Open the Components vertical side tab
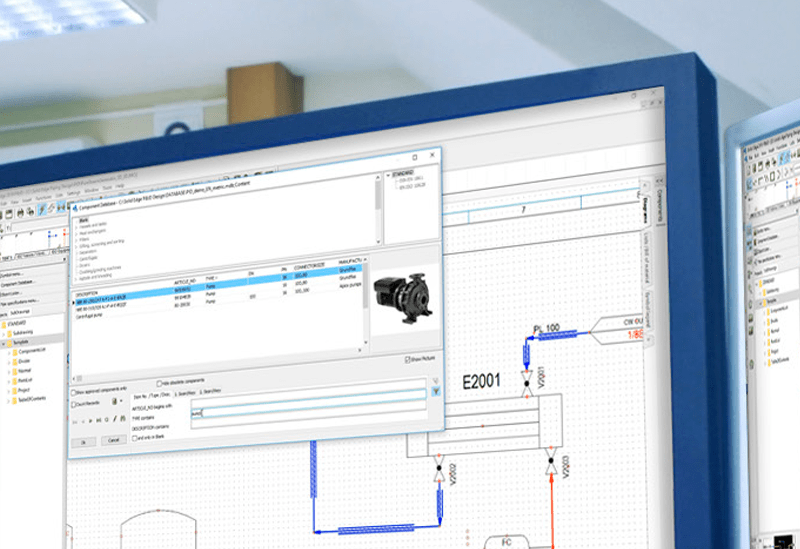 [x=659, y=204]
